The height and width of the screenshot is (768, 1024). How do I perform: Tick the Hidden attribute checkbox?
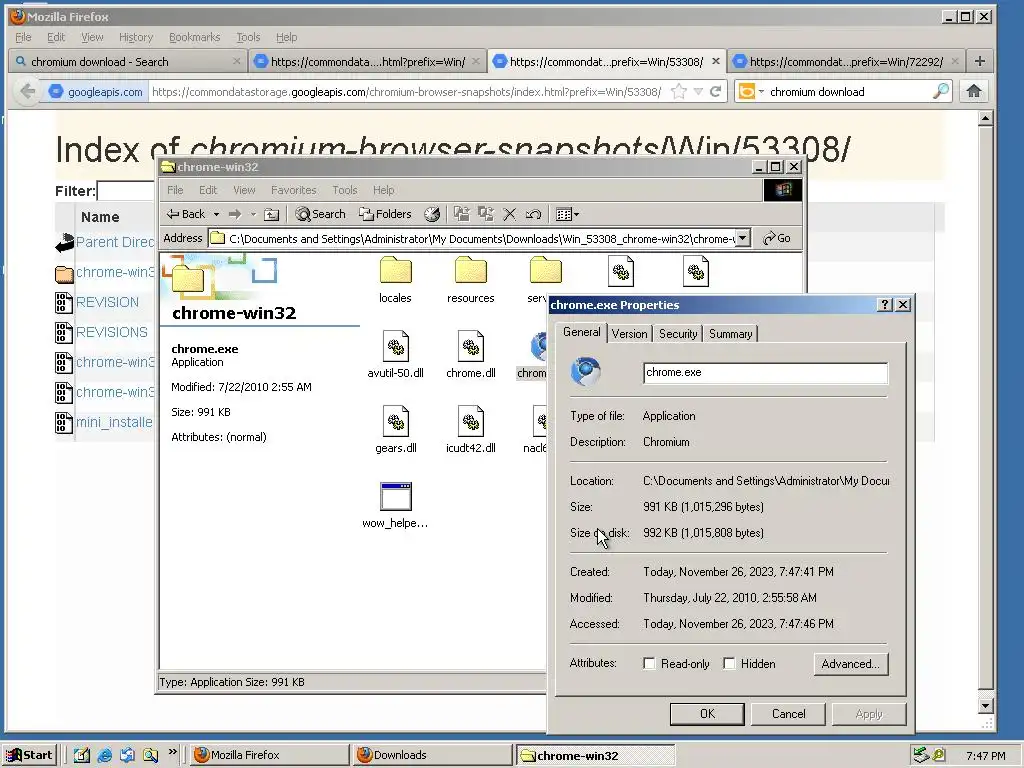(729, 664)
